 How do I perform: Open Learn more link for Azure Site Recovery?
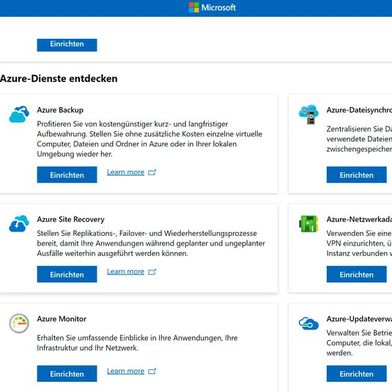(126, 272)
